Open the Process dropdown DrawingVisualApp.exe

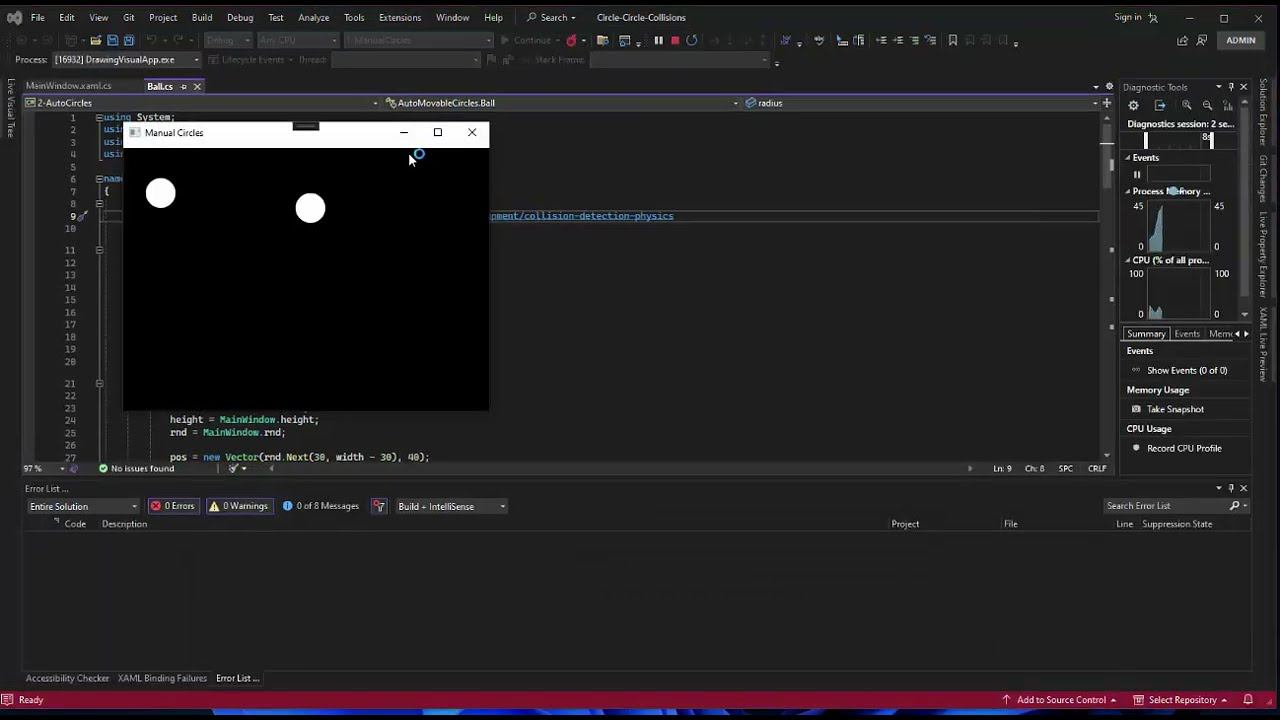point(126,60)
